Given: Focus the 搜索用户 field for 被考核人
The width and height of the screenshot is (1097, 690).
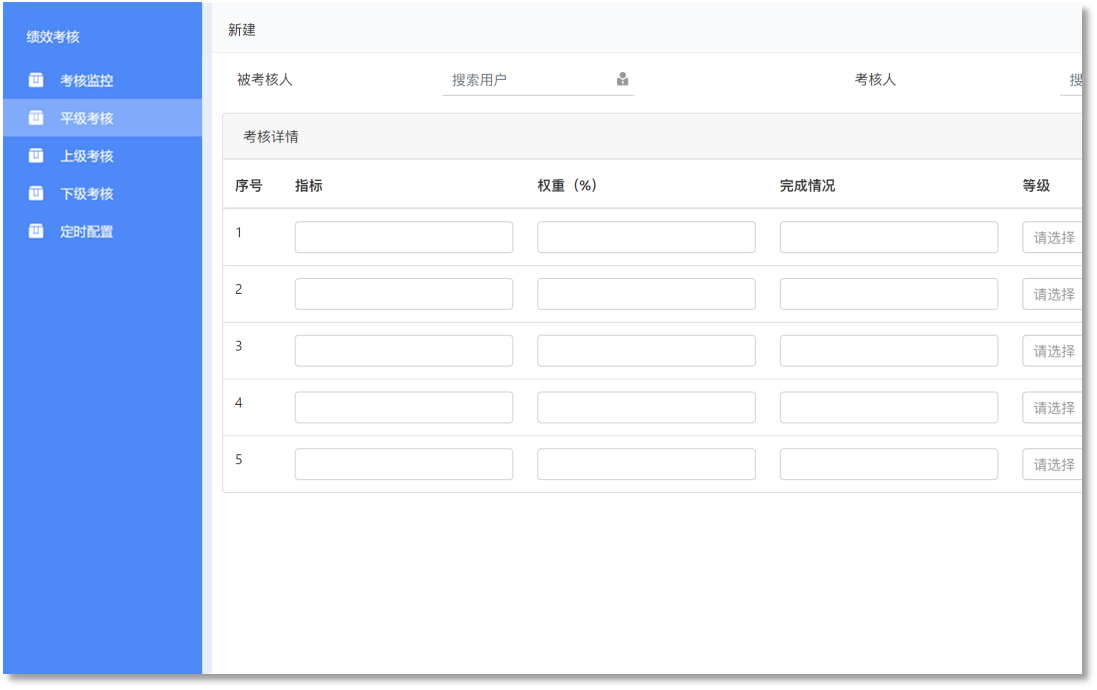Looking at the screenshot, I should pyautogui.click(x=538, y=80).
